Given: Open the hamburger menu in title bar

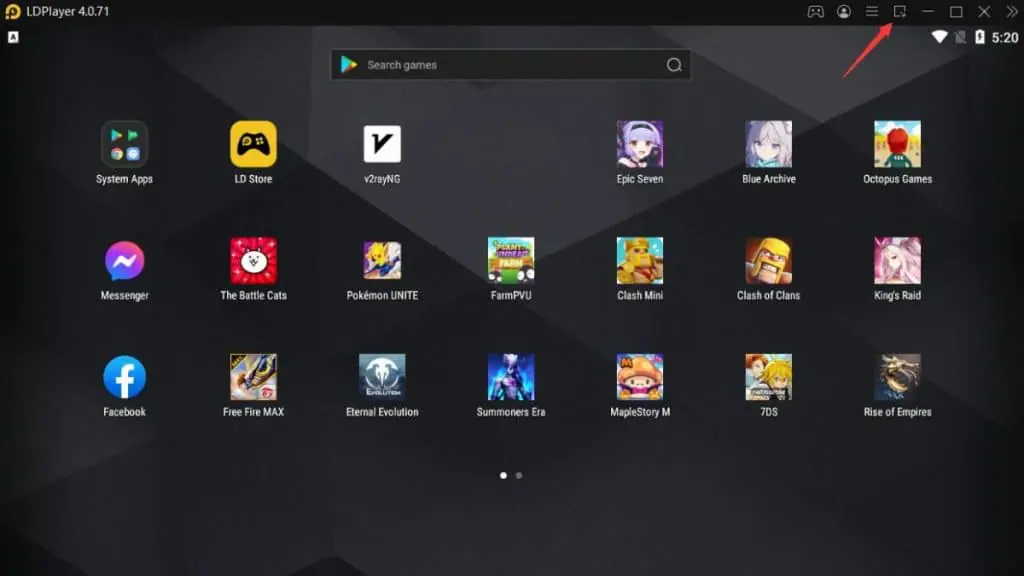Looking at the screenshot, I should (x=872, y=11).
